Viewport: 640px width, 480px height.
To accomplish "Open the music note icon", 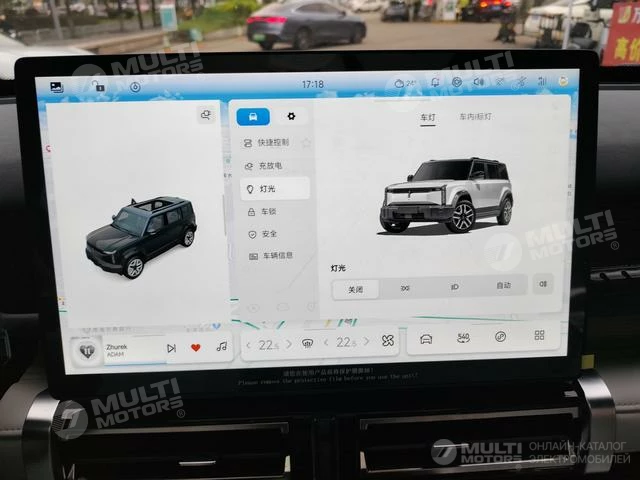I will [221, 347].
